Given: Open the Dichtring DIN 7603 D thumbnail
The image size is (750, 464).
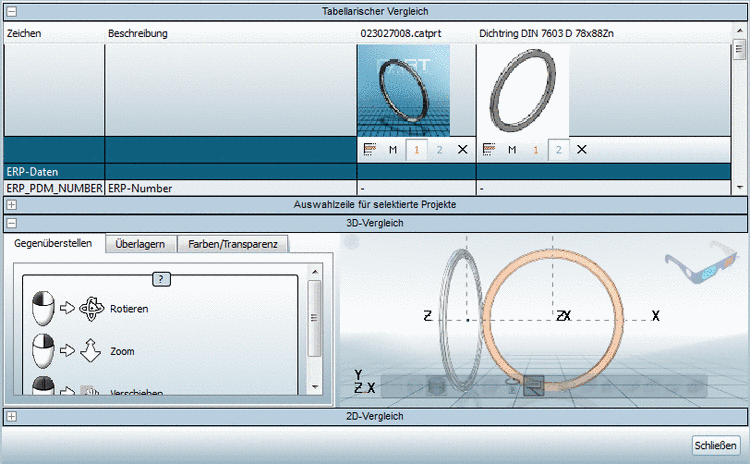Looking at the screenshot, I should (523, 90).
